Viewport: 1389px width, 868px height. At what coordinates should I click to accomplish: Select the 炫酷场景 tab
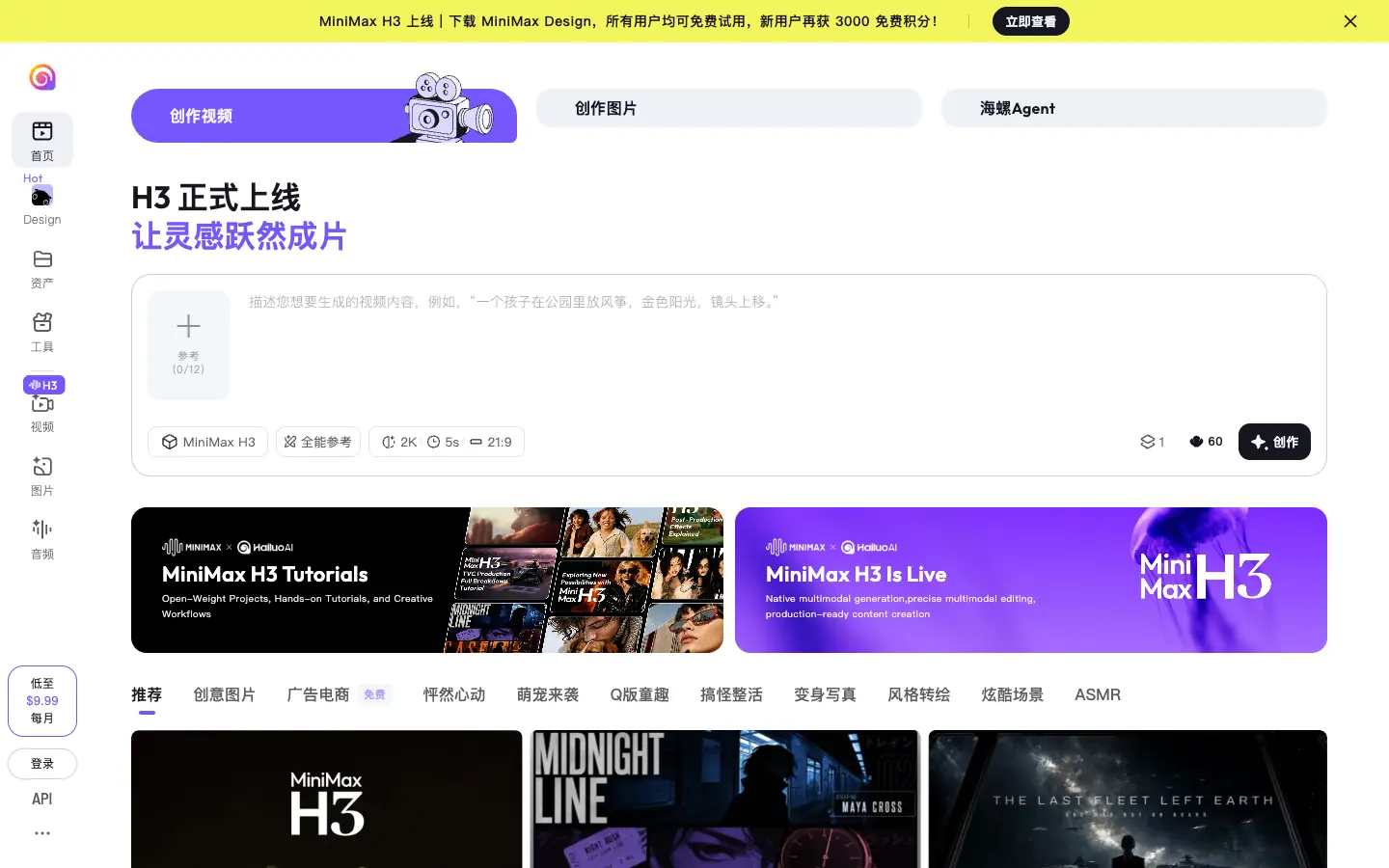[1012, 694]
